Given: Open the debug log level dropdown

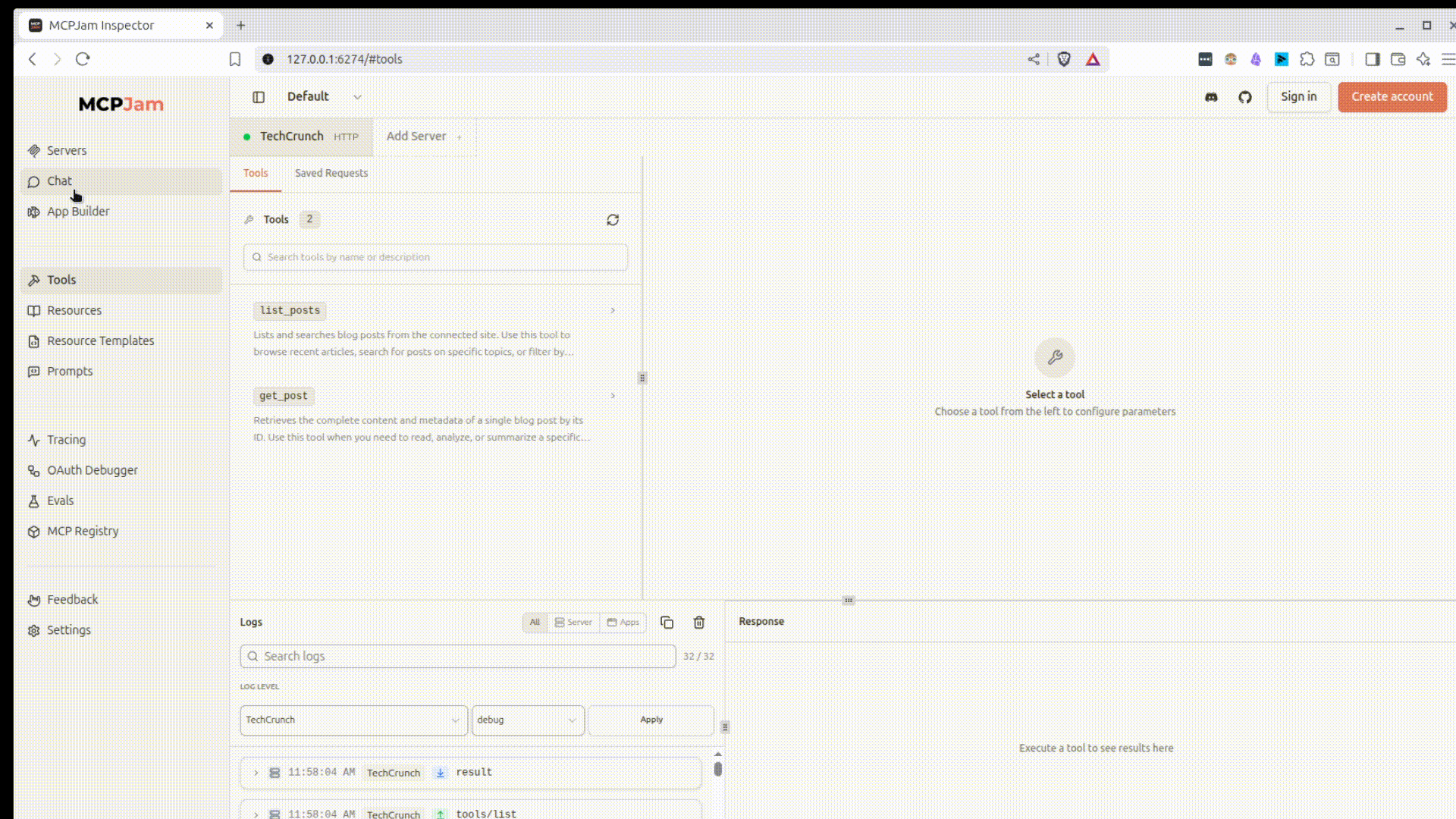Looking at the screenshot, I should coord(527,720).
